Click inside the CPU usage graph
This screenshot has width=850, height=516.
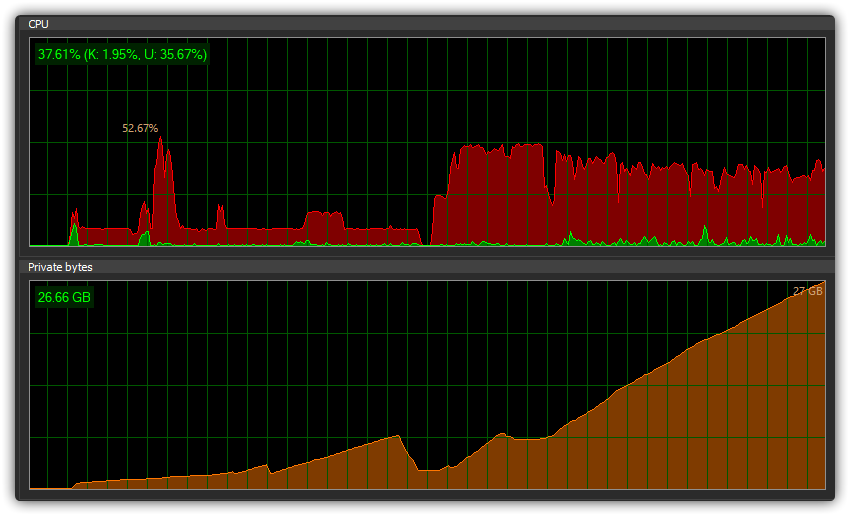tap(427, 142)
